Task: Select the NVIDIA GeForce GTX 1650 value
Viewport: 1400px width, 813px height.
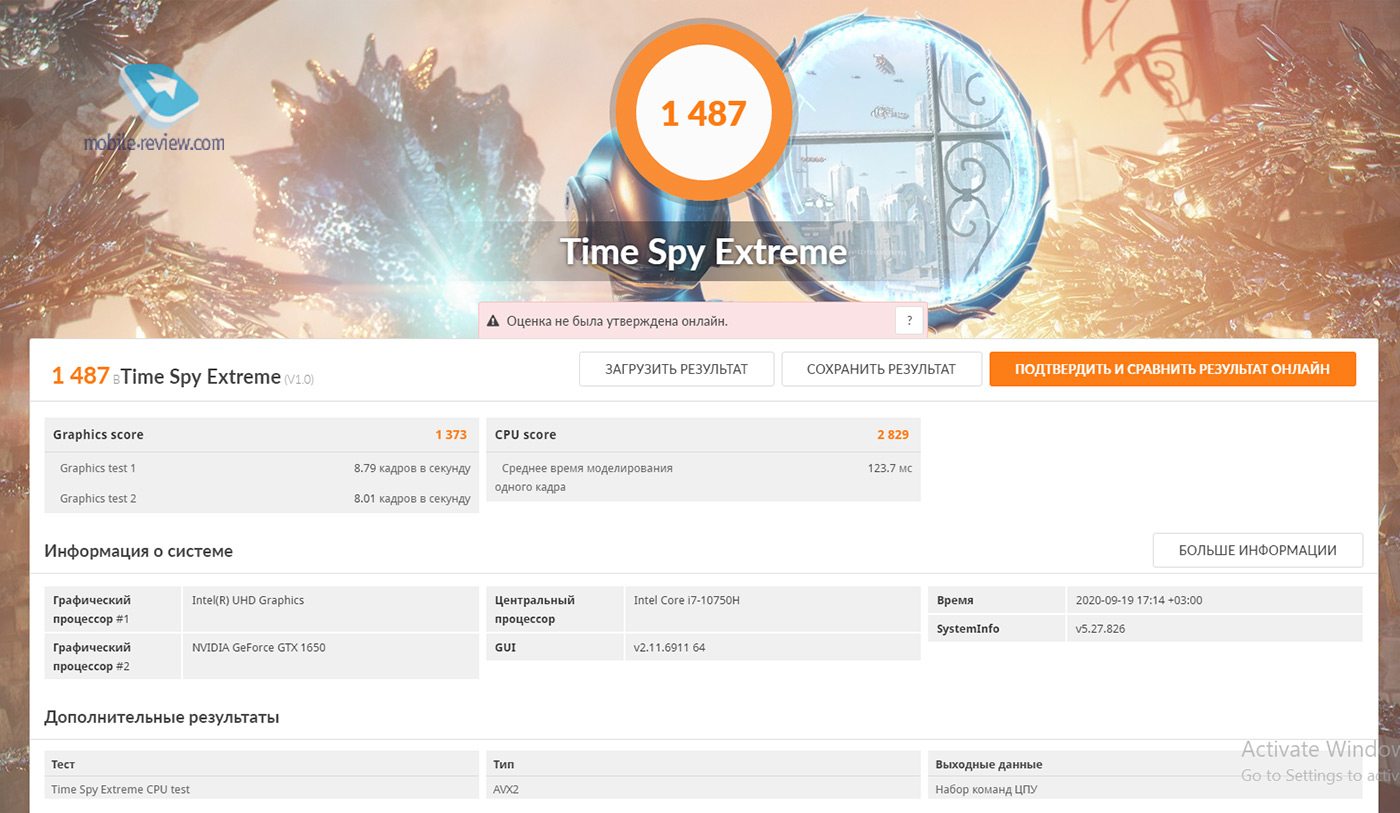Action: coord(259,647)
